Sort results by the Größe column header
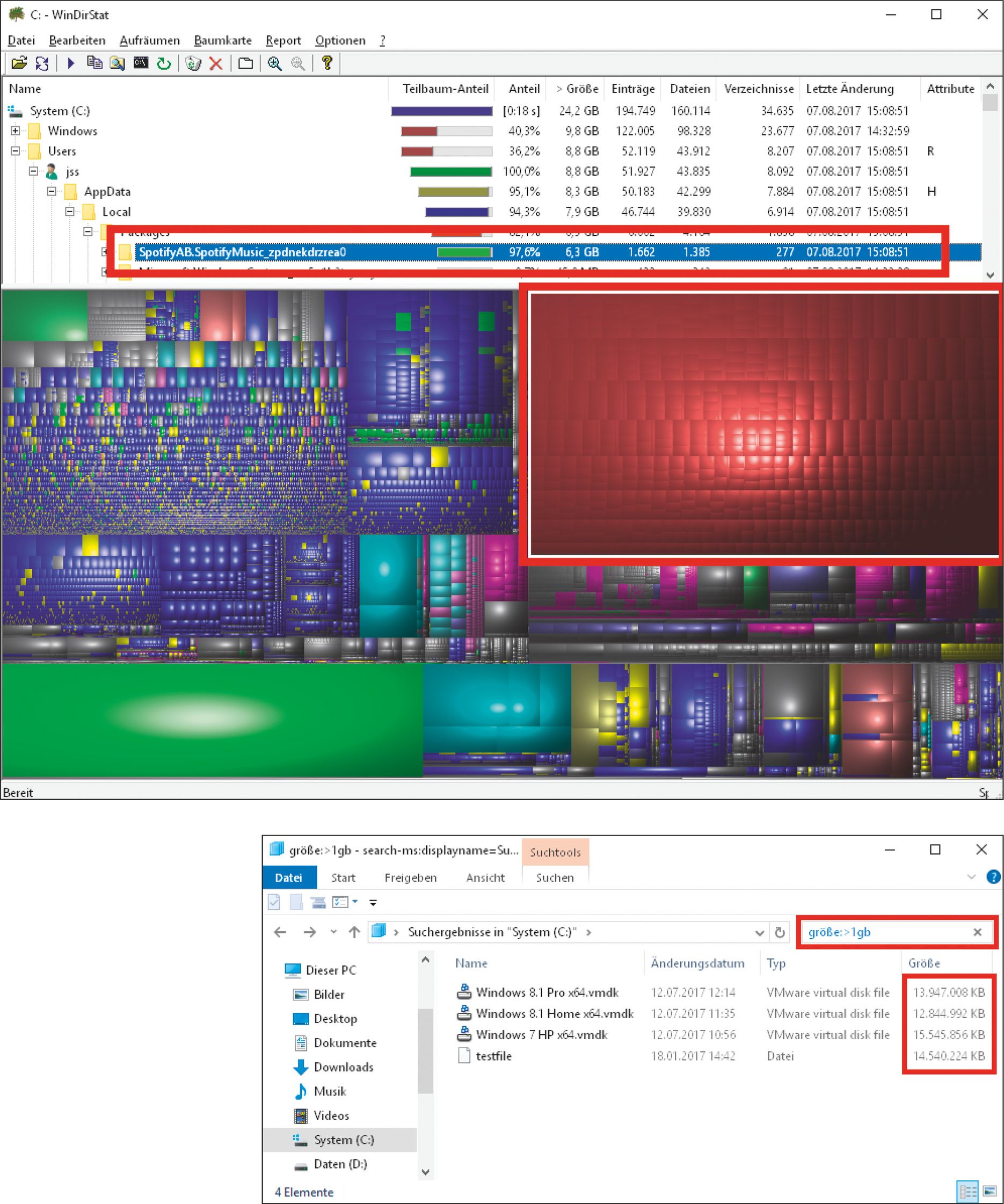 (924, 963)
